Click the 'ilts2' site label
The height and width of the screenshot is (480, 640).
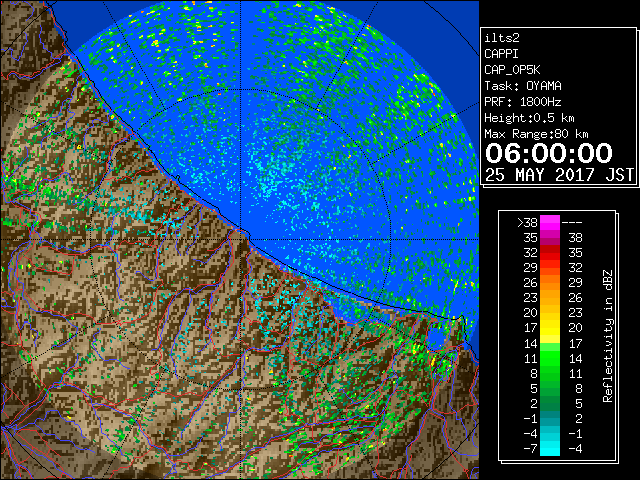(502, 38)
